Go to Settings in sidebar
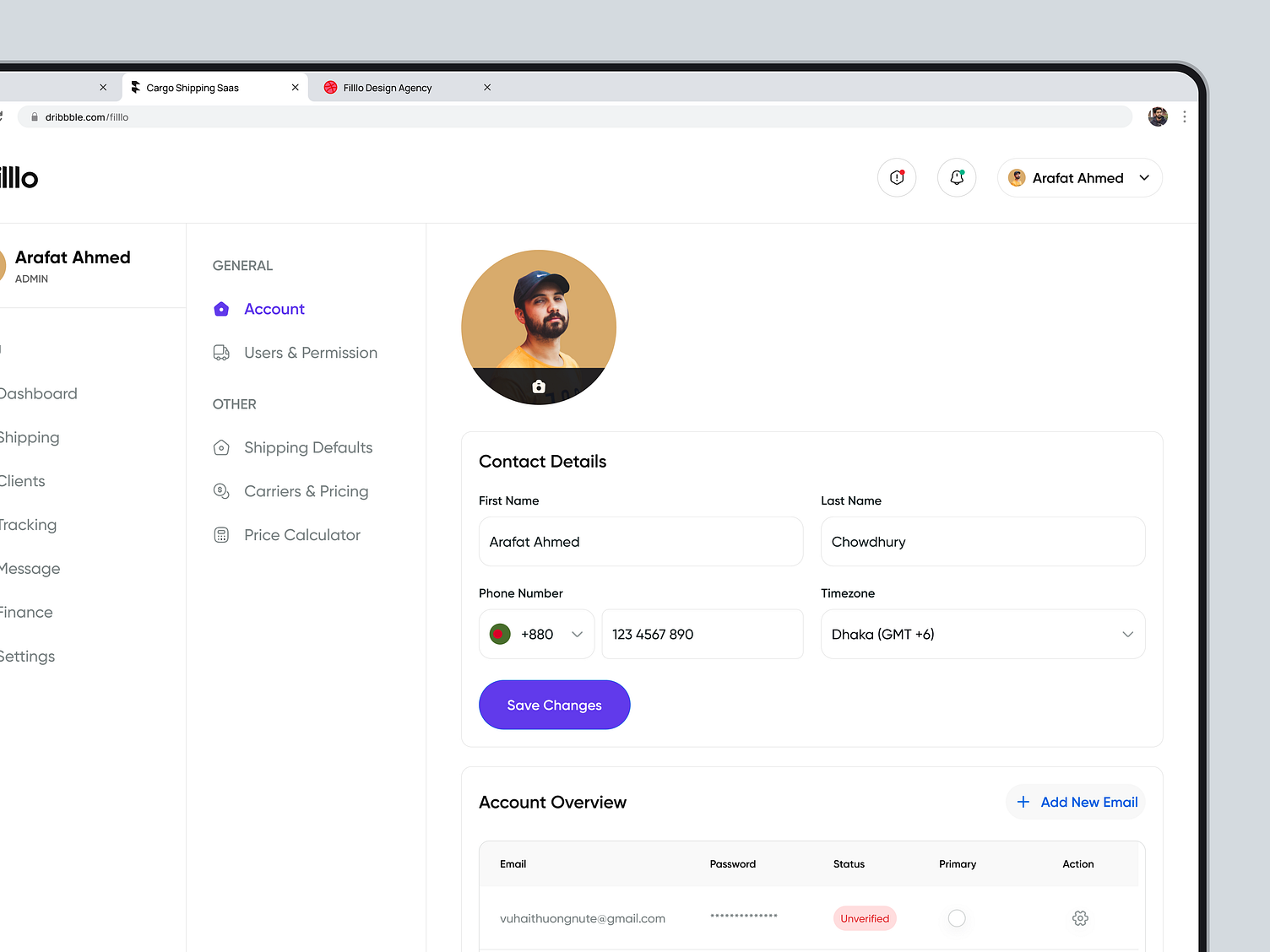The height and width of the screenshot is (952, 1270). tap(28, 657)
